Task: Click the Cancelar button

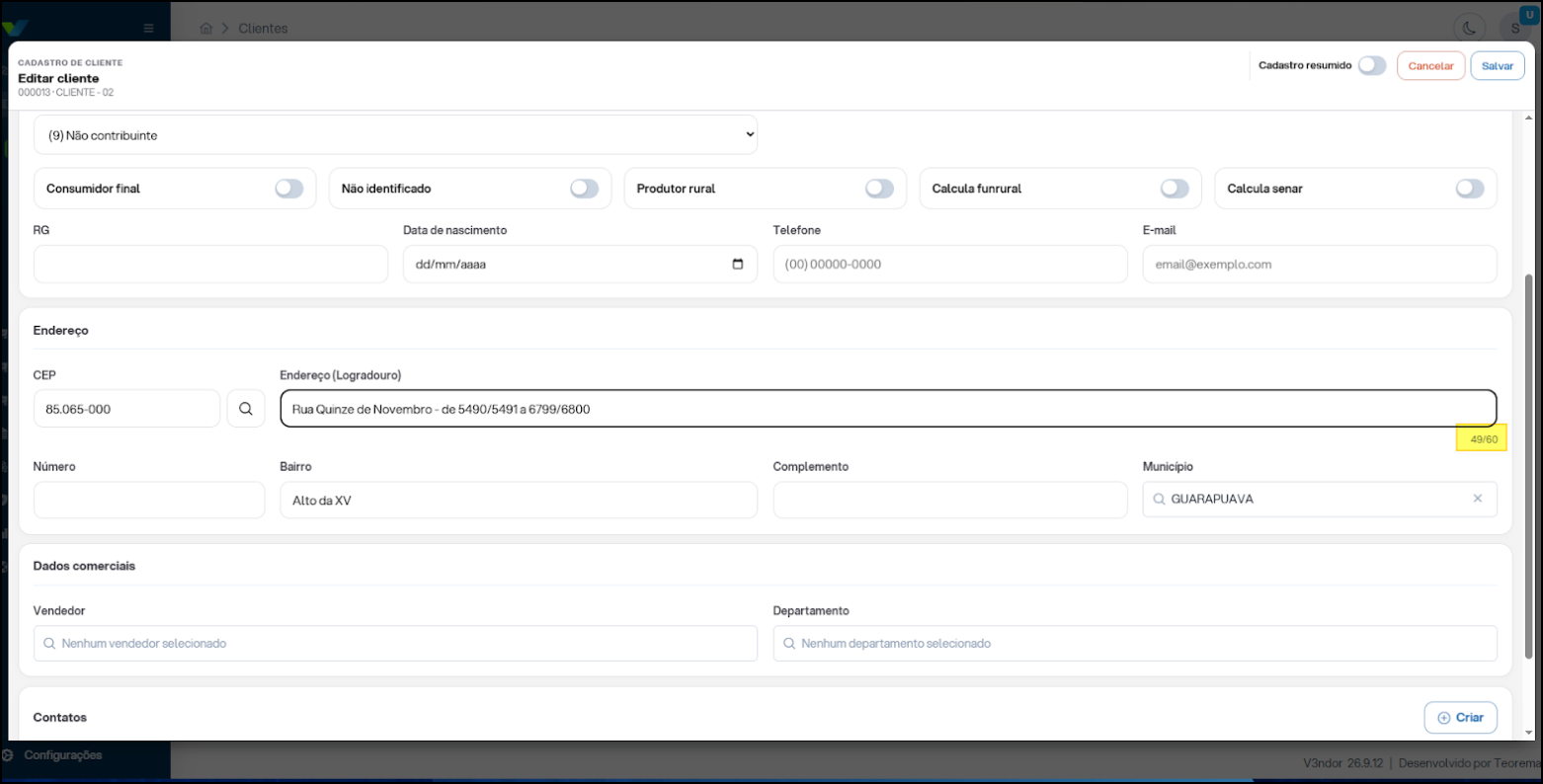Action: coord(1430,66)
